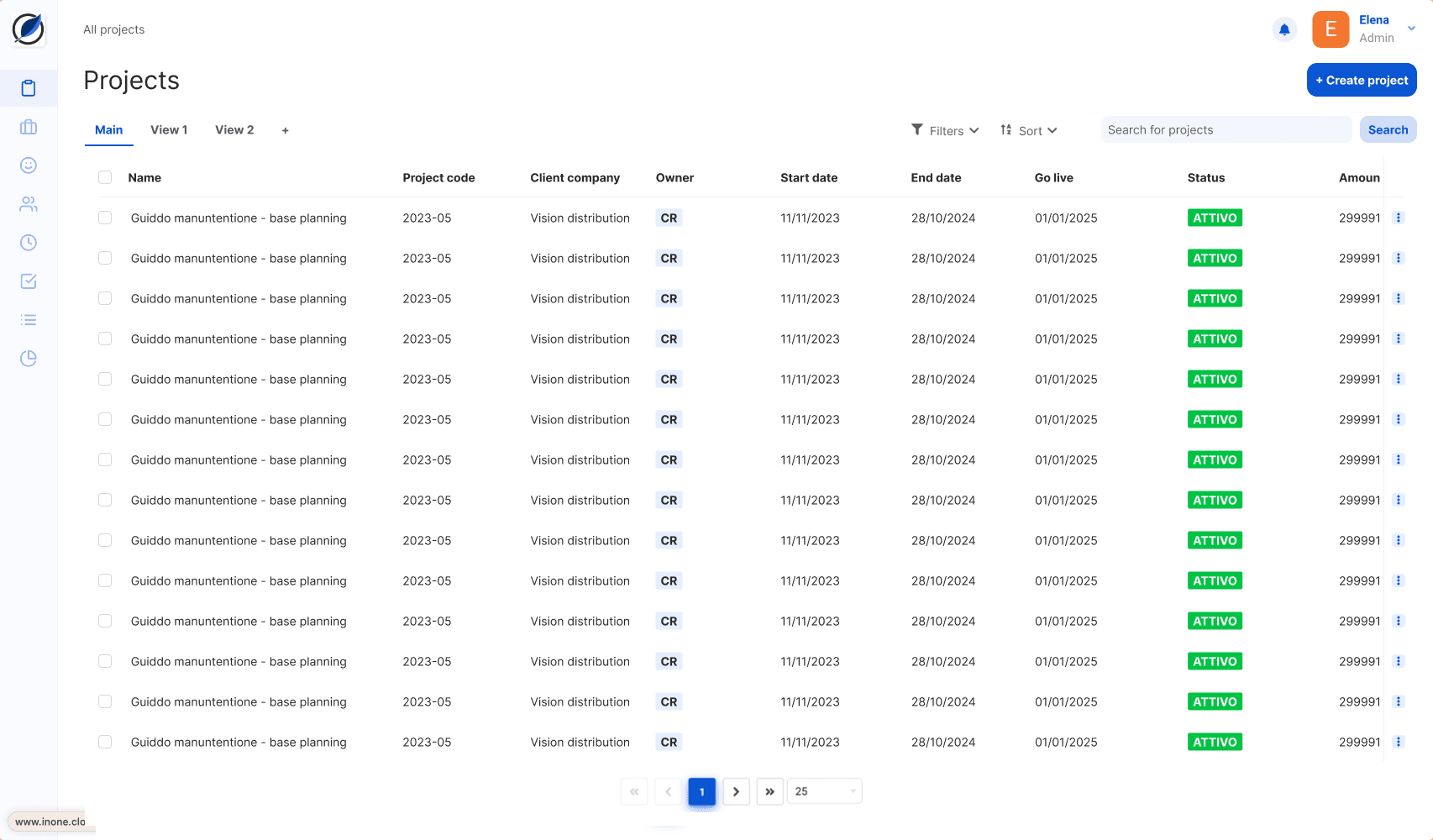Open the first row's three-dot actions menu
Image resolution: width=1433 pixels, height=840 pixels.
point(1399,218)
